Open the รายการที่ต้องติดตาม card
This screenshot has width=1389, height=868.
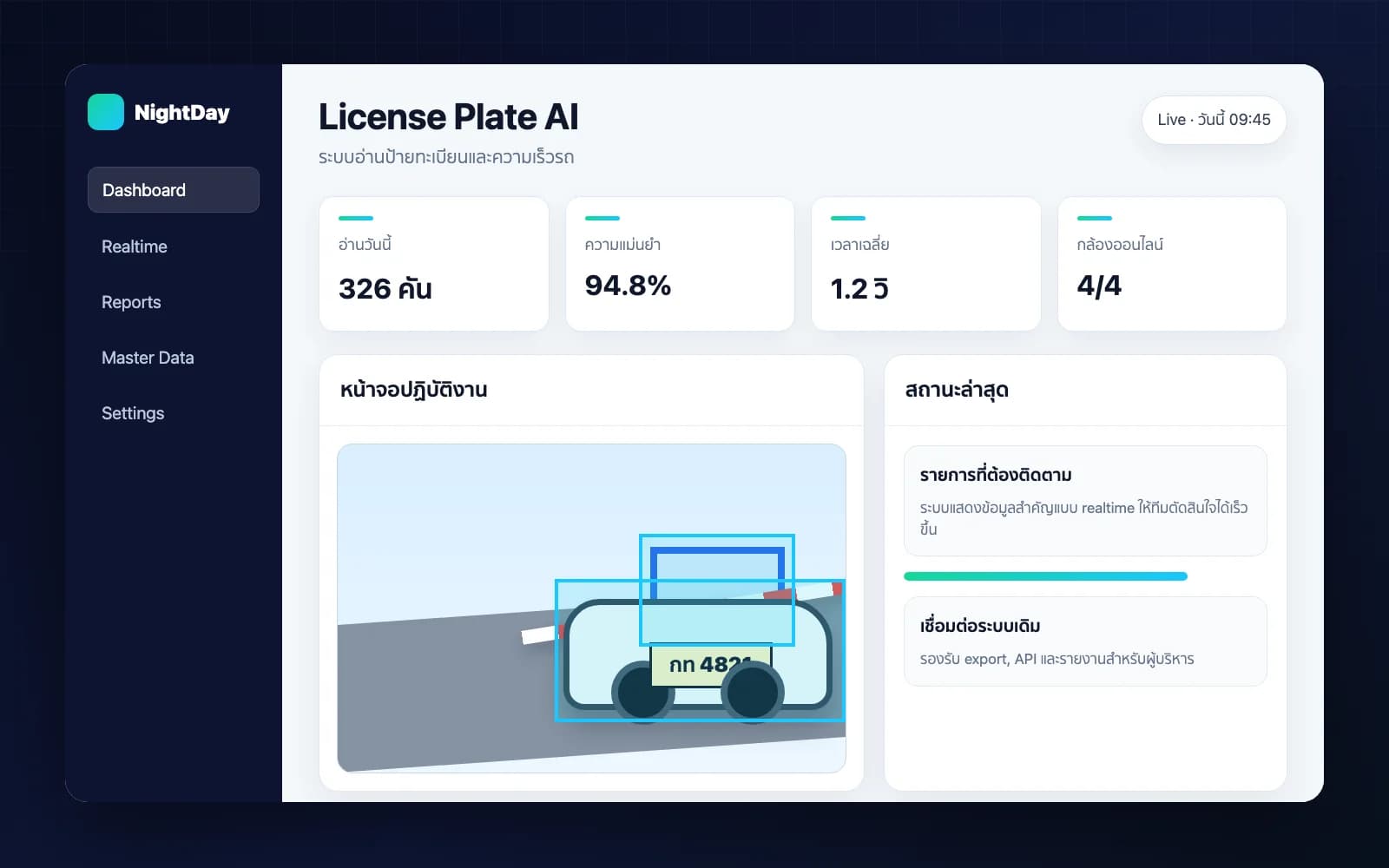click(x=1085, y=501)
